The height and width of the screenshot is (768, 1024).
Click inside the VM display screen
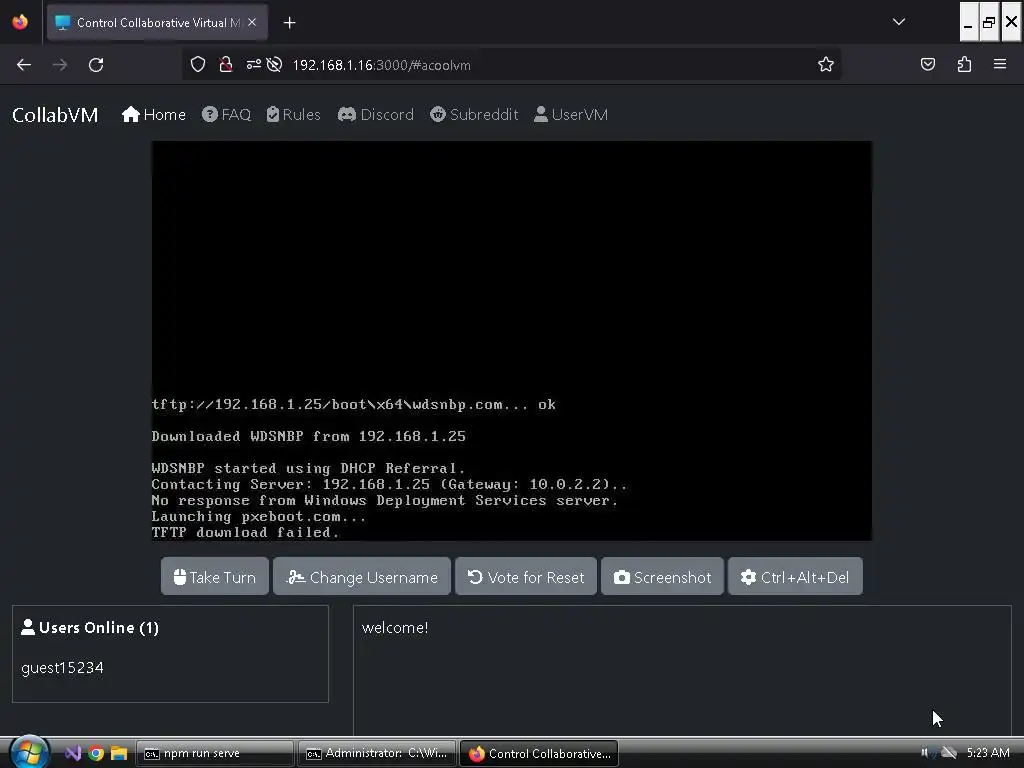tap(511, 341)
